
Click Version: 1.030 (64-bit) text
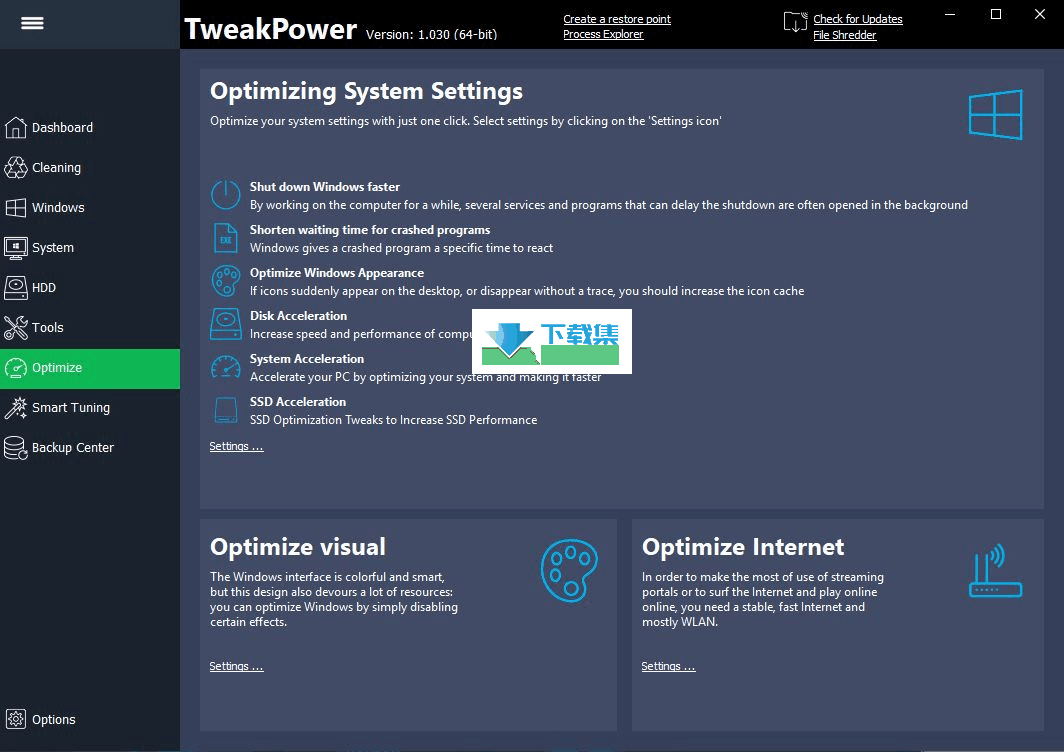tap(432, 34)
